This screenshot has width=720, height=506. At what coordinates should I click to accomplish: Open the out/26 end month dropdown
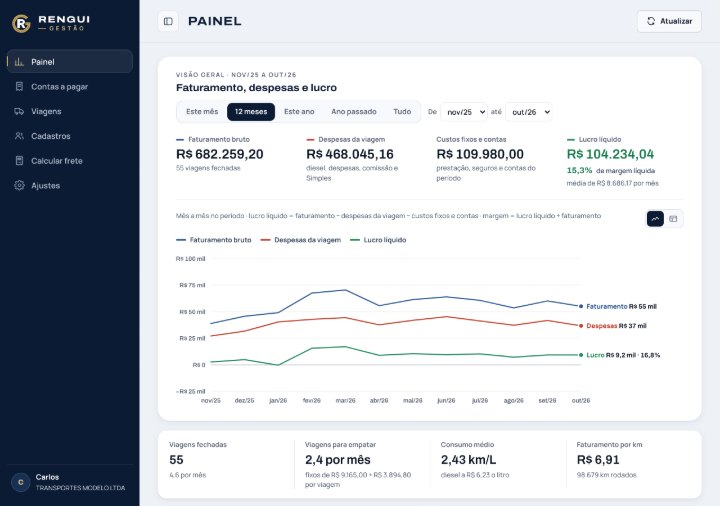529,112
